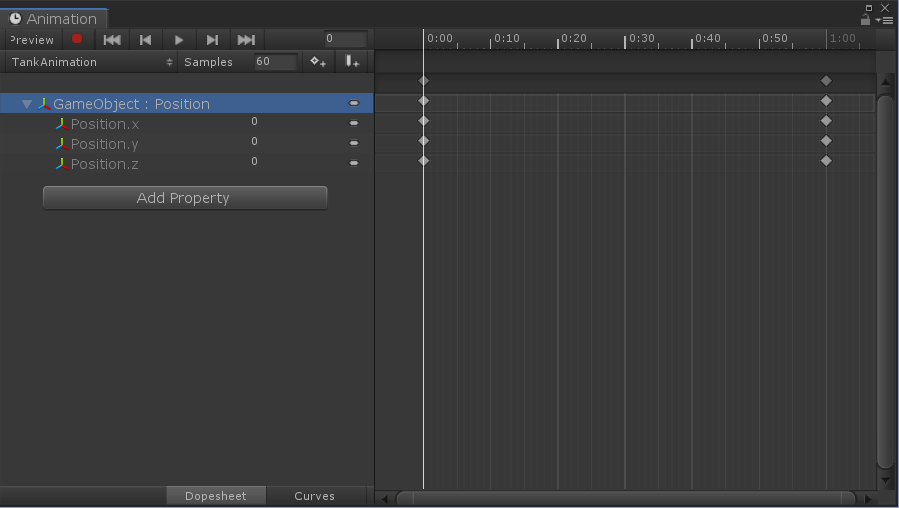Select Position.x keyframe at 1:00
Viewport: 899px width, 508px height.
click(826, 121)
